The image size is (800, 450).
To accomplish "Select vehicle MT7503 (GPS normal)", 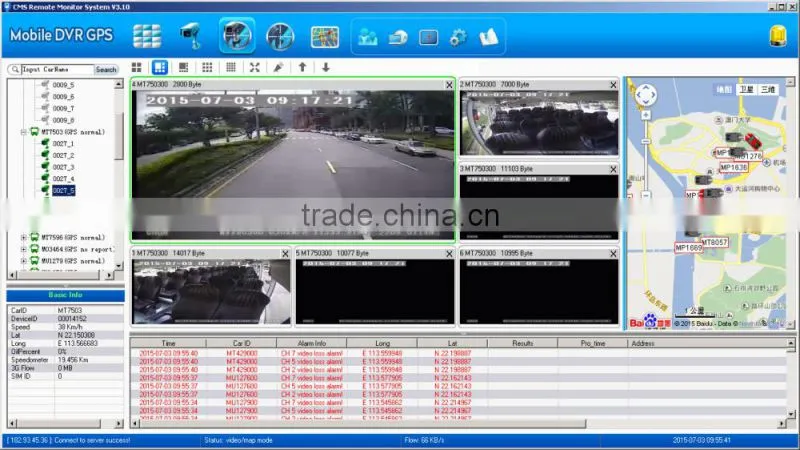I will click(x=73, y=132).
